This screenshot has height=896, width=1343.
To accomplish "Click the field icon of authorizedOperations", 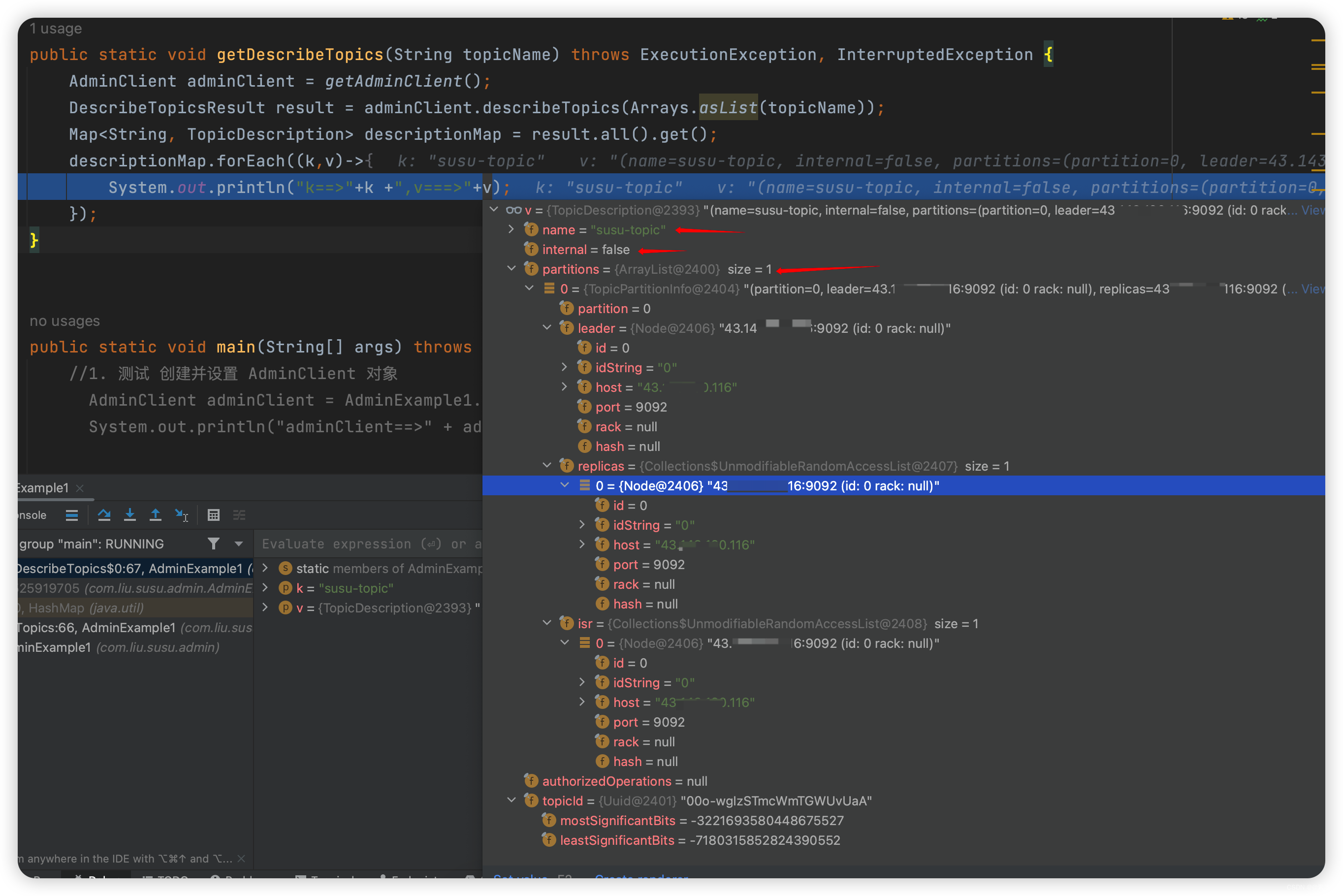I will pyautogui.click(x=531, y=781).
